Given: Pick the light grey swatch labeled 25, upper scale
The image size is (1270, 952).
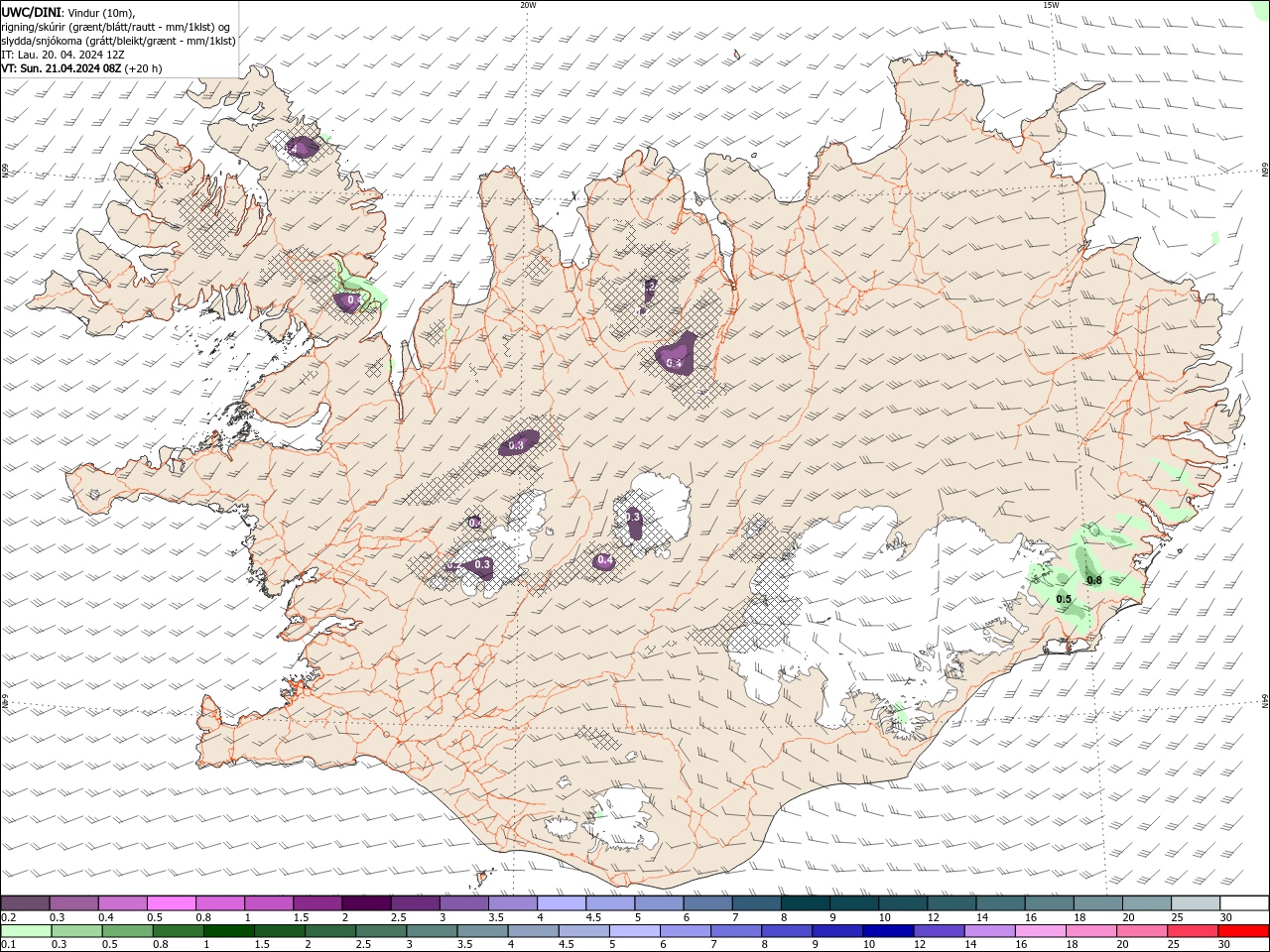Looking at the screenshot, I should (1196, 902).
